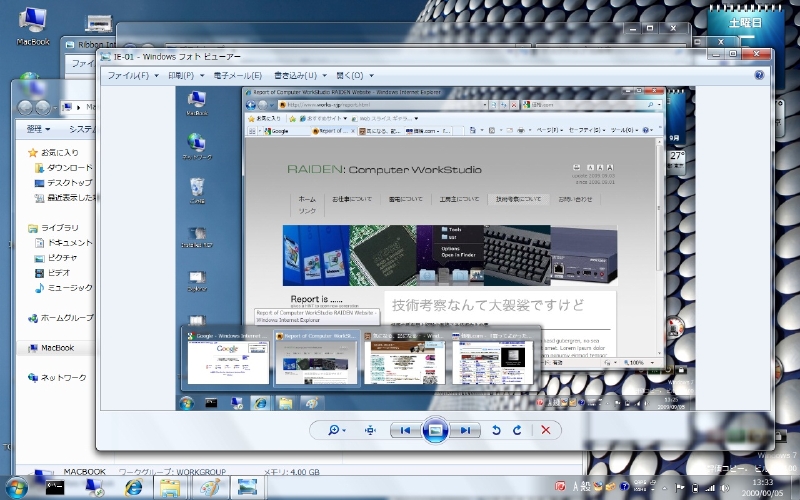Rotate the photo clockwise
The height and width of the screenshot is (500, 800).
point(517,430)
